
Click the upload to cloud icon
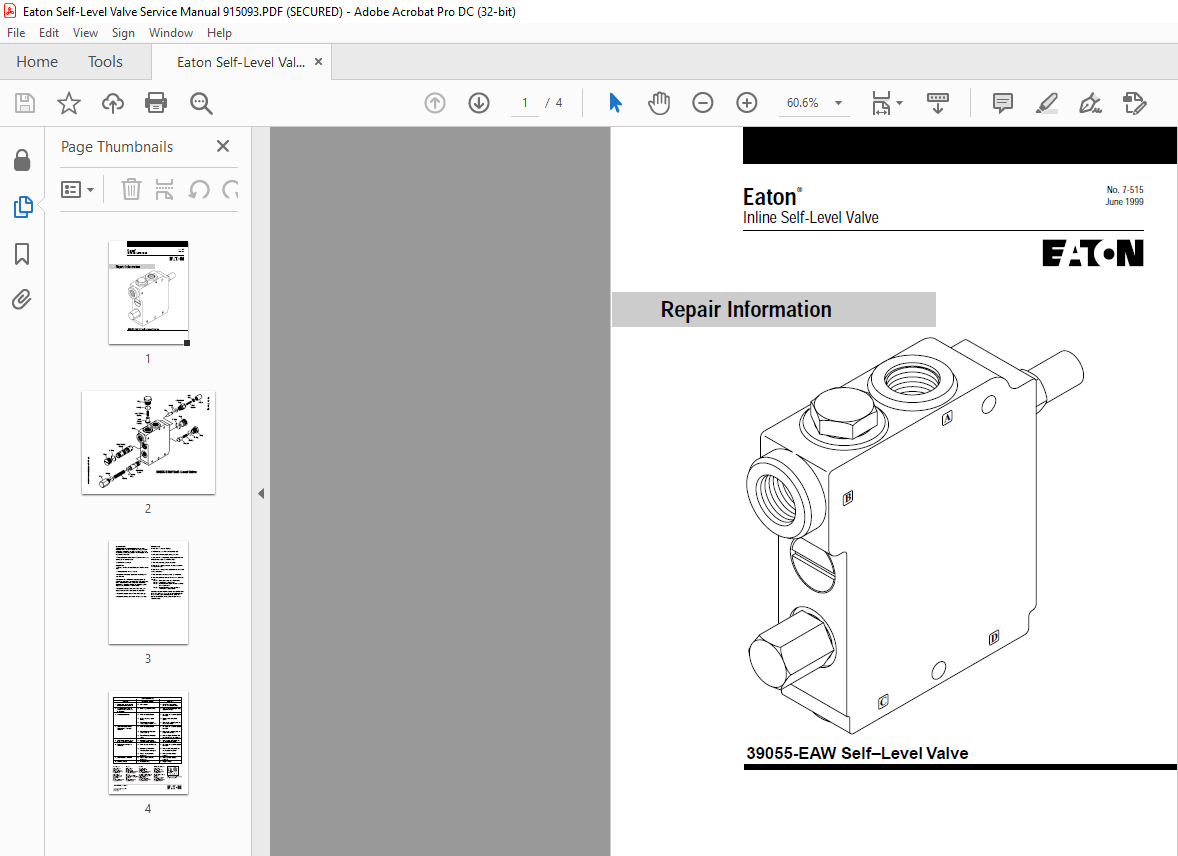(113, 103)
